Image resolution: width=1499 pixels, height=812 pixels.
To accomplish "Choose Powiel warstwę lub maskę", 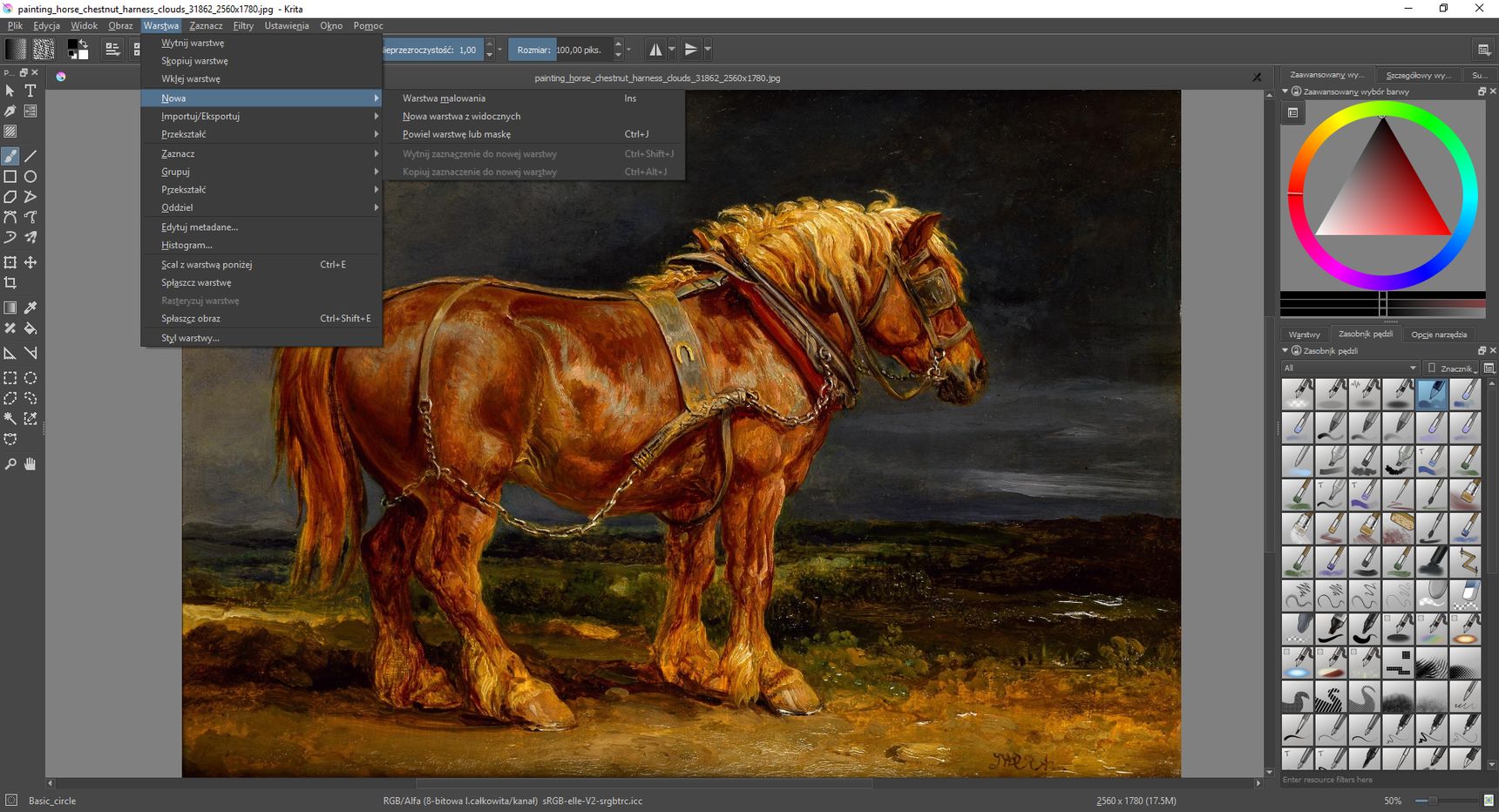I will tap(533, 134).
